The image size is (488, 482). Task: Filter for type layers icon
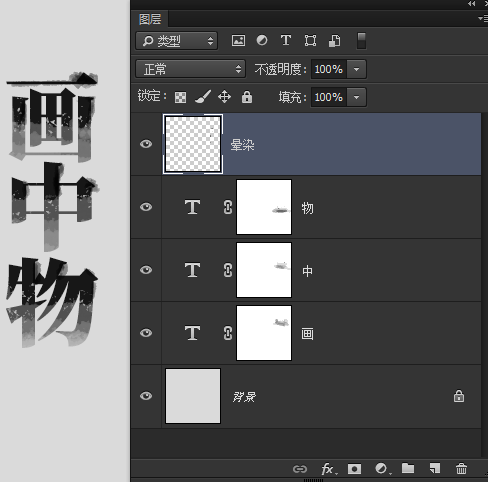(286, 40)
